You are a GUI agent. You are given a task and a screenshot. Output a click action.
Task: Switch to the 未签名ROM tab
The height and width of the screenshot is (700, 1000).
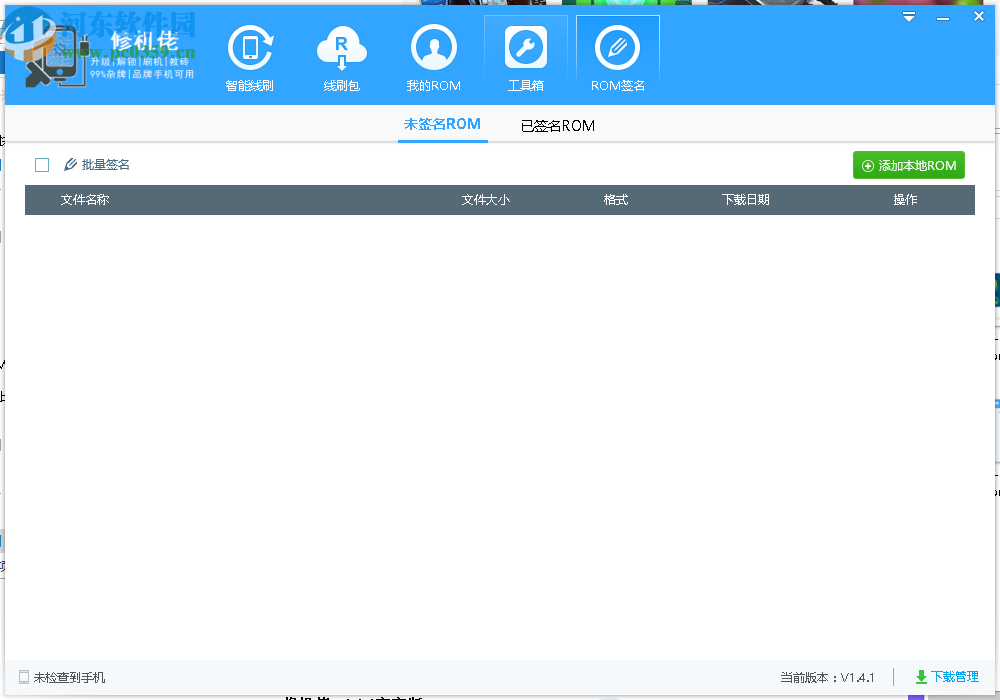443,124
